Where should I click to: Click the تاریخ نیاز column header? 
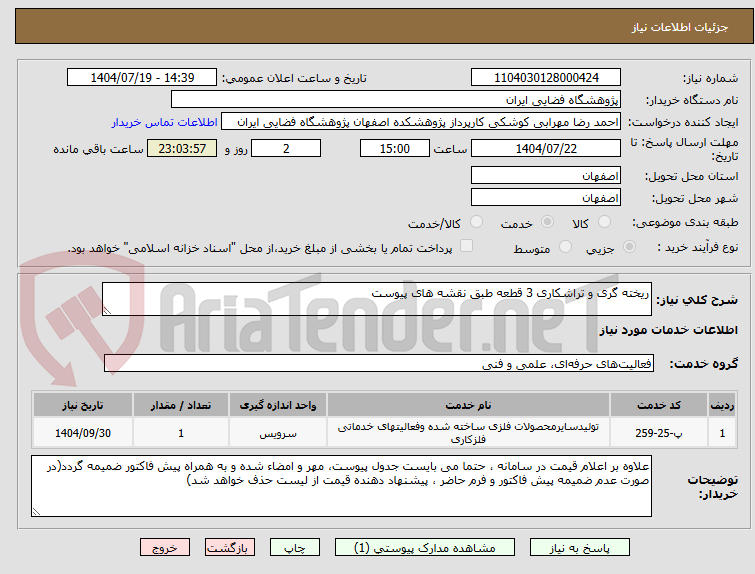[83, 405]
